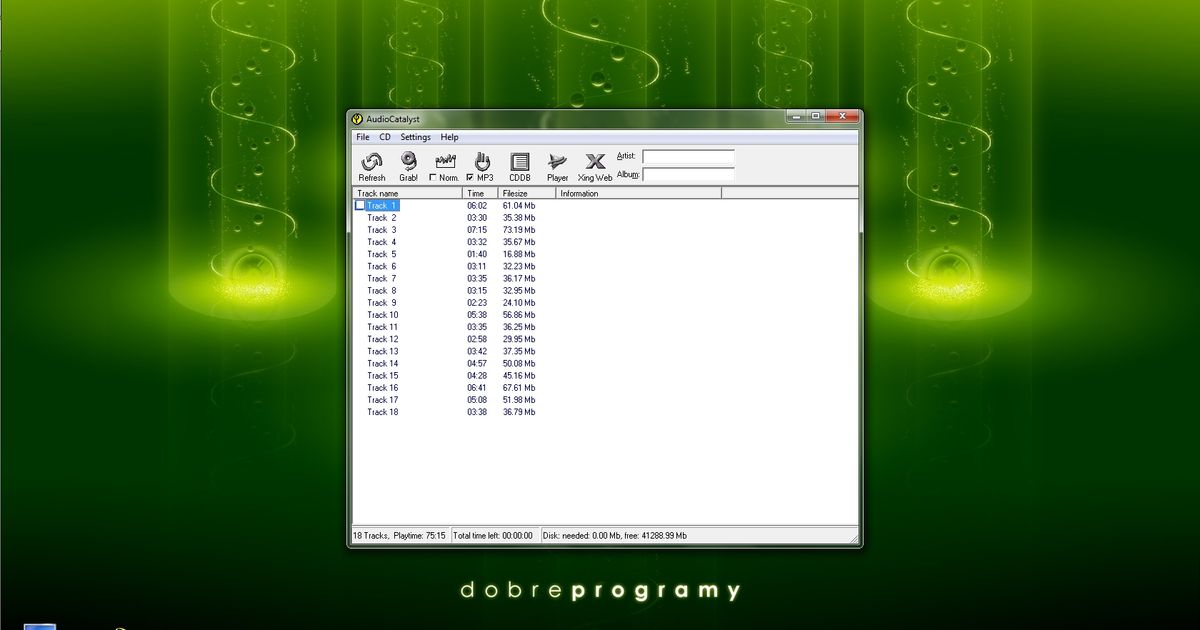Click the 06:41 time value
This screenshot has height=630, width=1200.
click(x=477, y=387)
